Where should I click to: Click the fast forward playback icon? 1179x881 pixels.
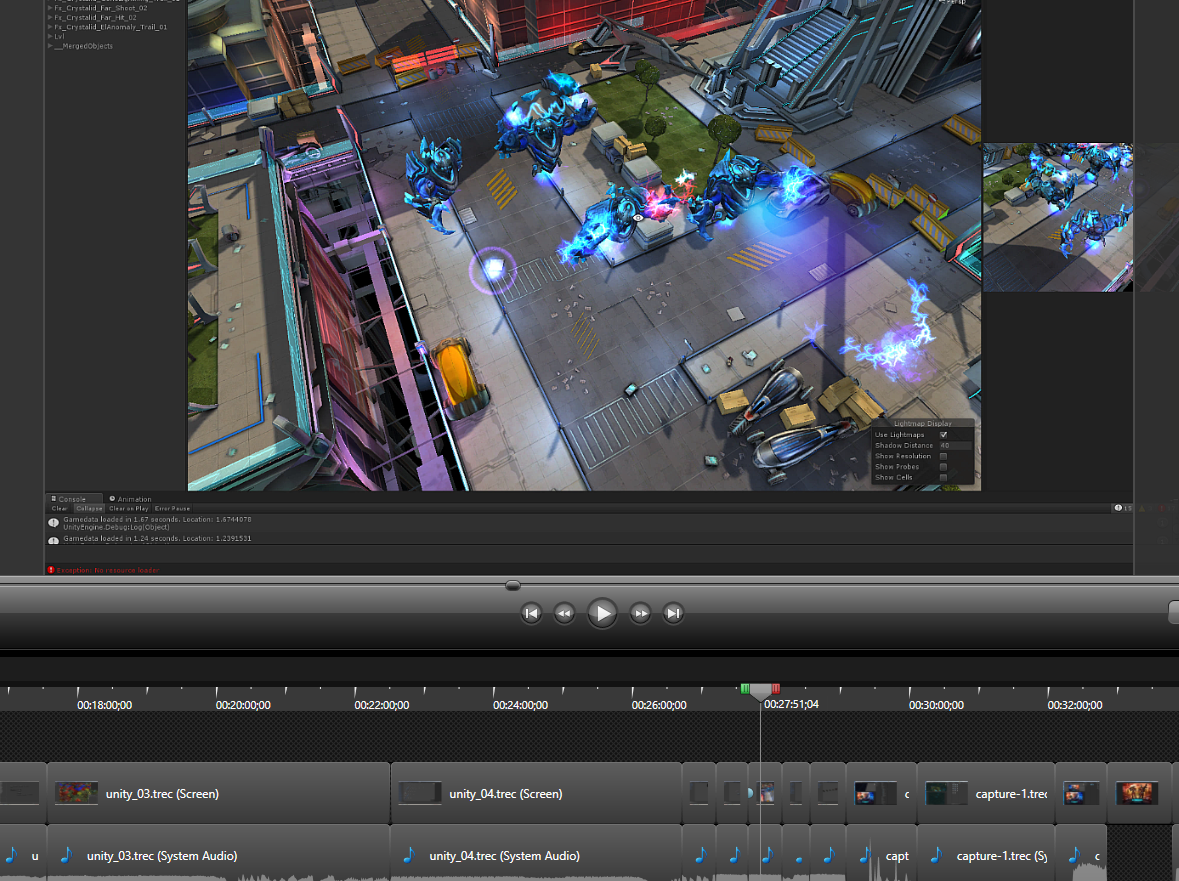coord(641,614)
